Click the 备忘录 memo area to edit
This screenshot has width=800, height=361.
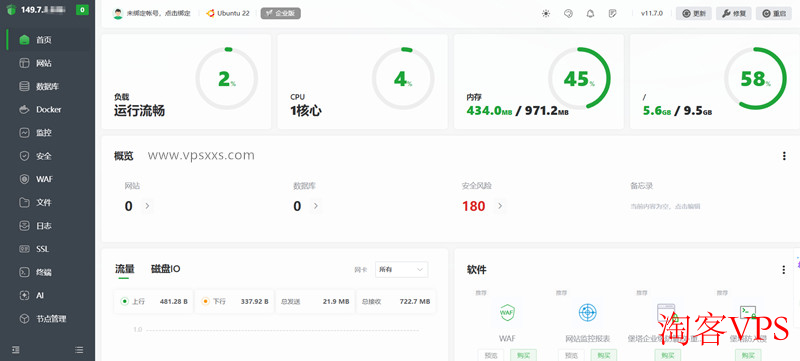point(665,207)
